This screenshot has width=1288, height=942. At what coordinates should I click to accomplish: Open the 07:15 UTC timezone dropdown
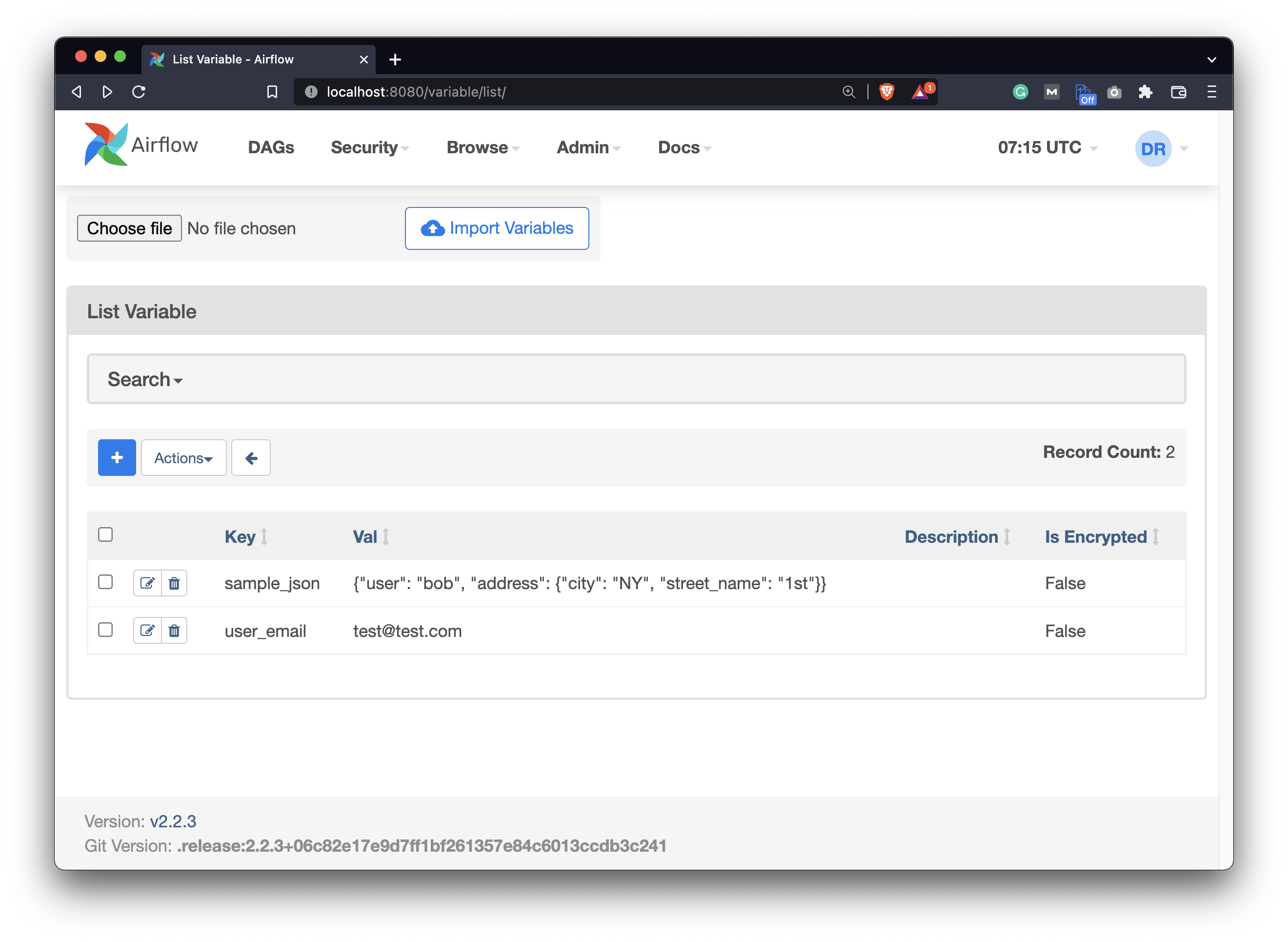tap(1047, 148)
